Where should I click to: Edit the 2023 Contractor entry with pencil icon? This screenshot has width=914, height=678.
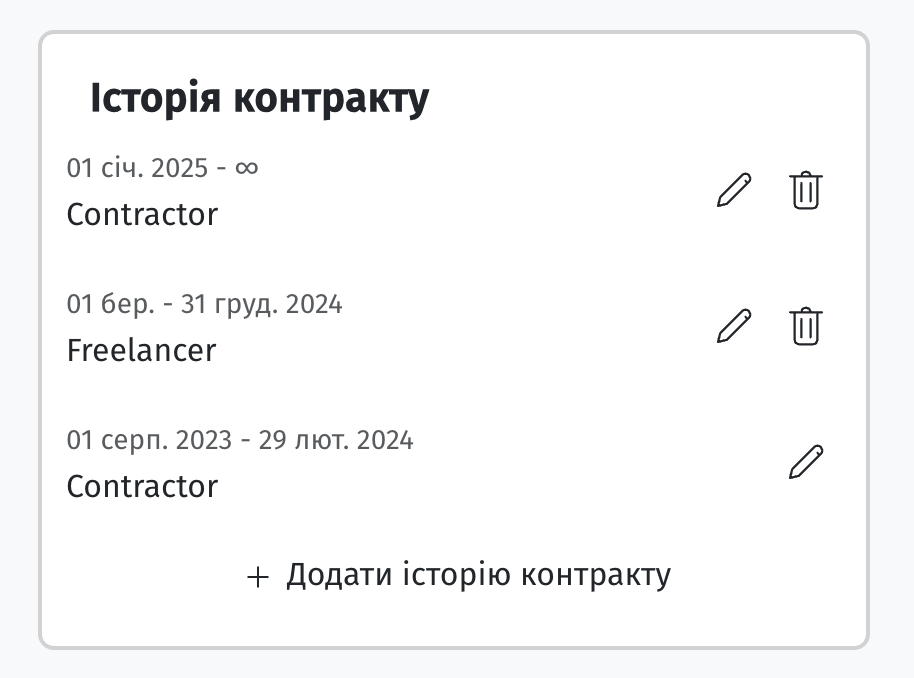coord(806,462)
